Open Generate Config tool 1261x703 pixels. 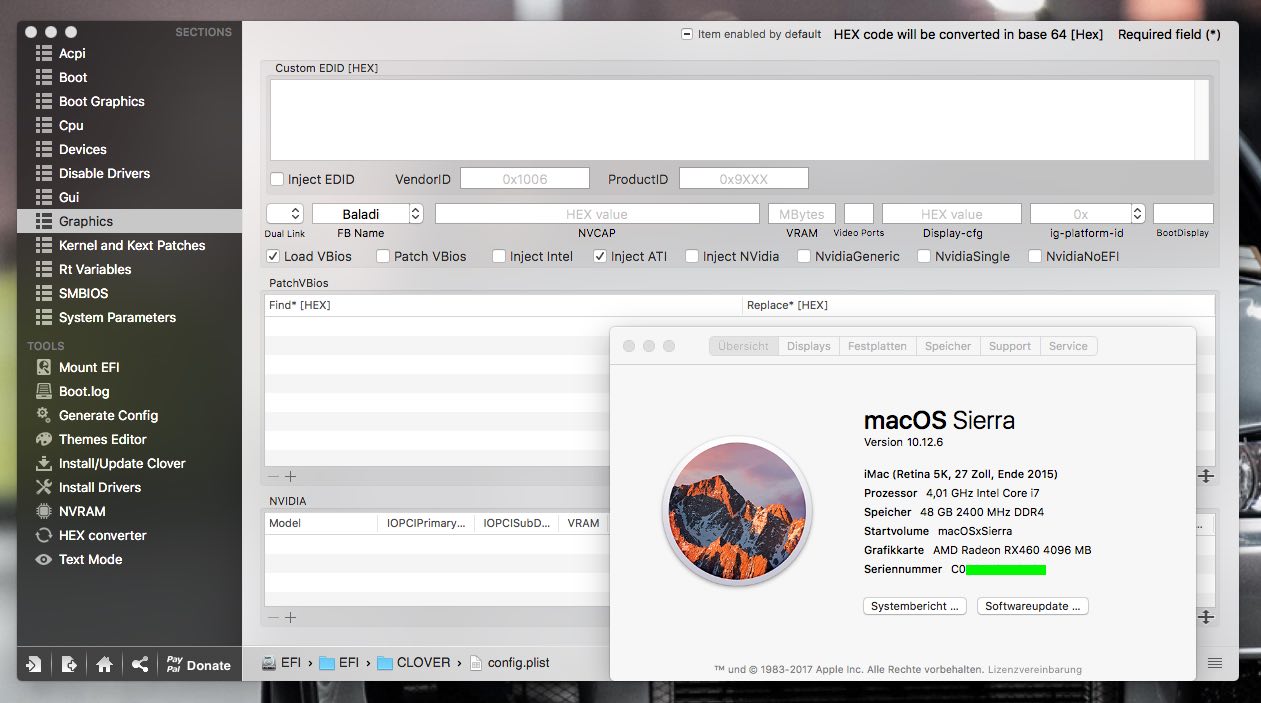coord(129,415)
